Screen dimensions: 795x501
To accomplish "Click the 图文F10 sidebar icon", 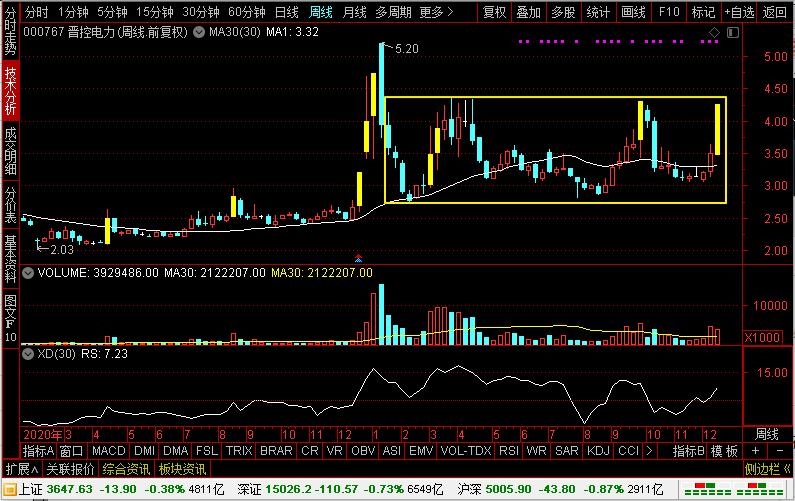I will coord(10,316).
